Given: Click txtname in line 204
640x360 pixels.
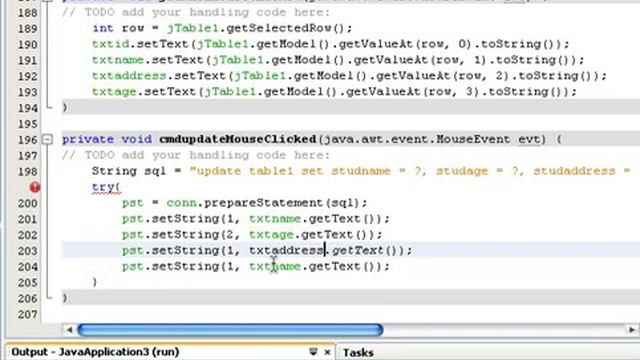Looking at the screenshot, I should (x=275, y=267).
